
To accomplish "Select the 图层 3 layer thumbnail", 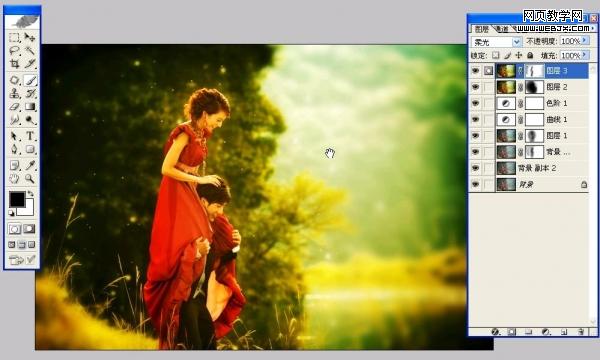I will pos(506,71).
